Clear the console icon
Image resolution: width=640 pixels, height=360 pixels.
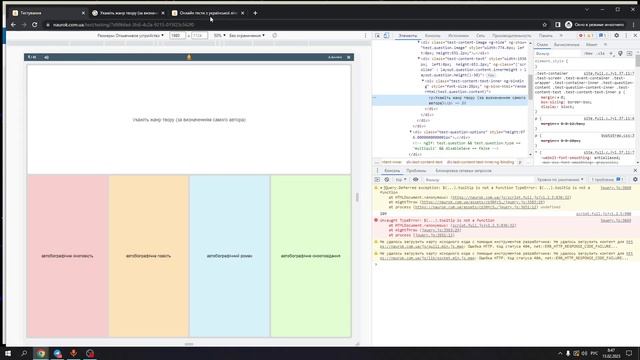(x=387, y=180)
